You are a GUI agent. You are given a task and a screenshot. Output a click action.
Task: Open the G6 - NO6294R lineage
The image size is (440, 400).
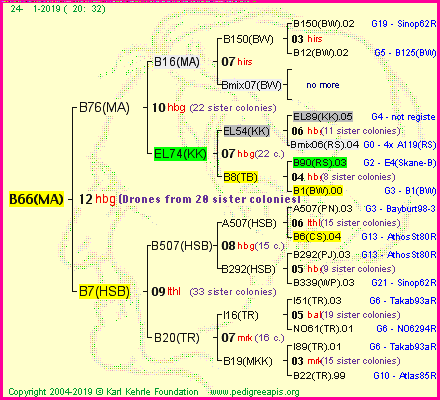pos(406,329)
